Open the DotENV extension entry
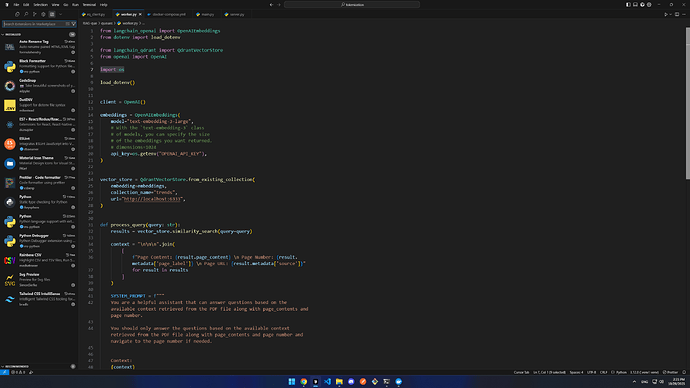The width and height of the screenshot is (690, 388). click(39, 105)
